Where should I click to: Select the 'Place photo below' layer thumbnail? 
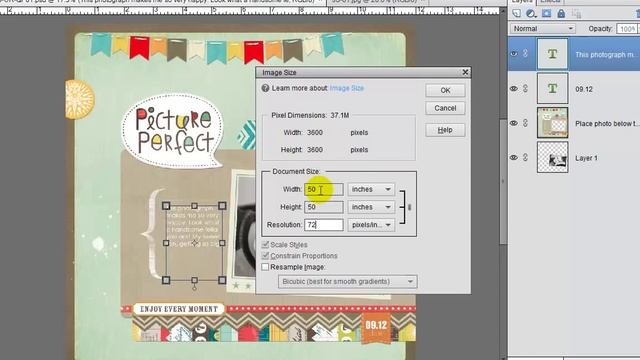(552, 123)
